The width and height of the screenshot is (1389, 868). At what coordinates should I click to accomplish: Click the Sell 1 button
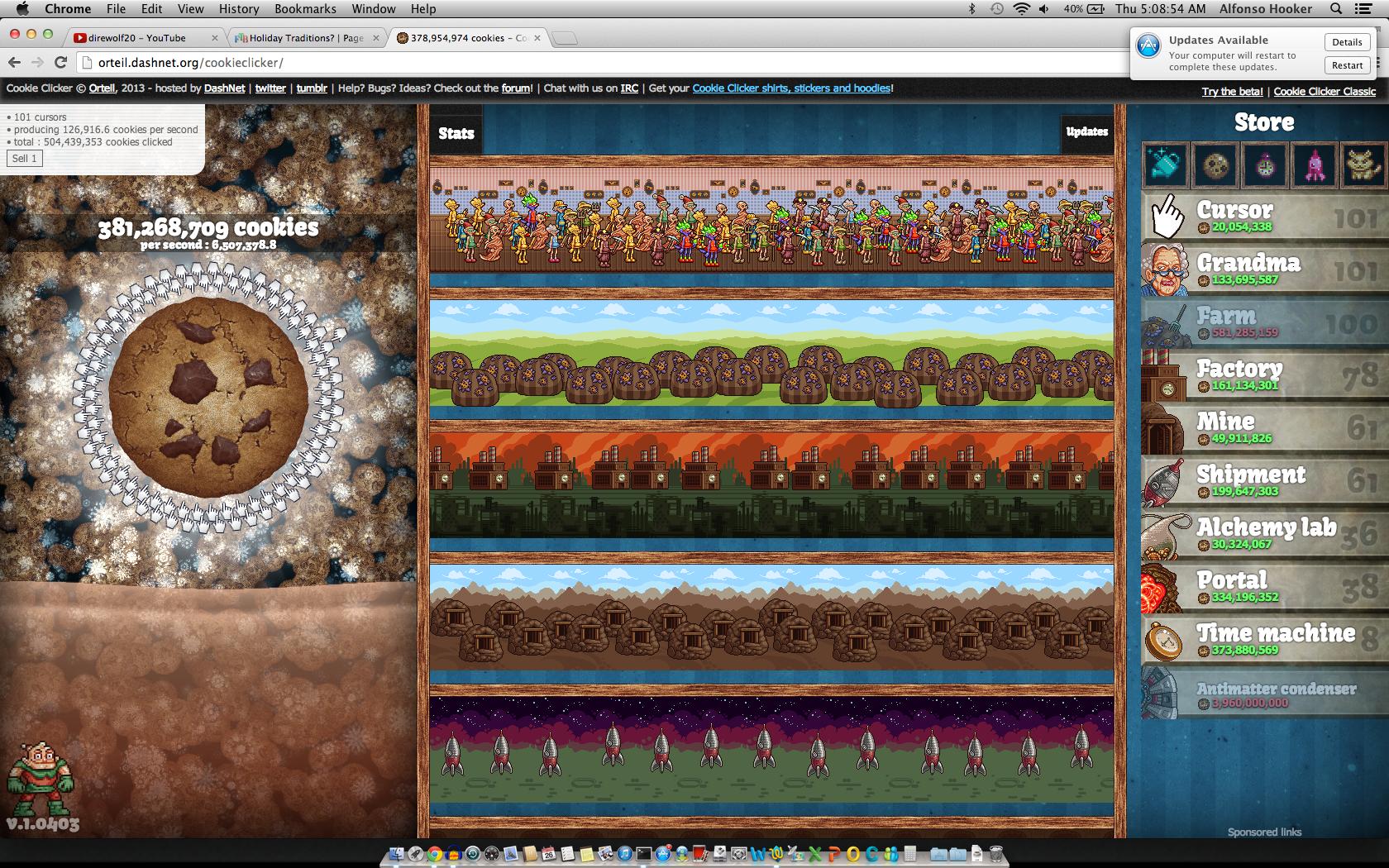pos(25,159)
